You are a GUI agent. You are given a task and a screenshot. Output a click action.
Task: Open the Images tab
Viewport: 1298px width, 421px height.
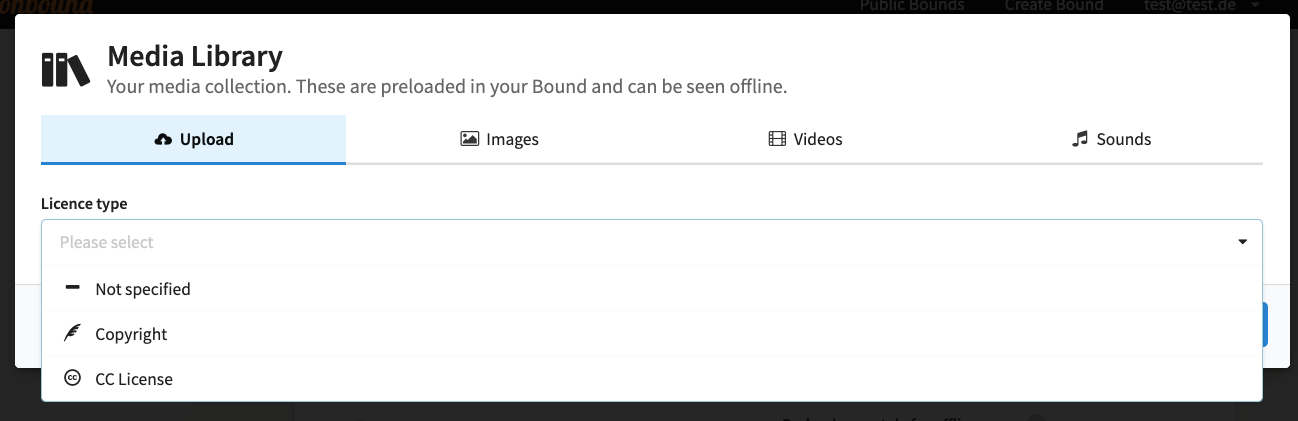tap(499, 139)
